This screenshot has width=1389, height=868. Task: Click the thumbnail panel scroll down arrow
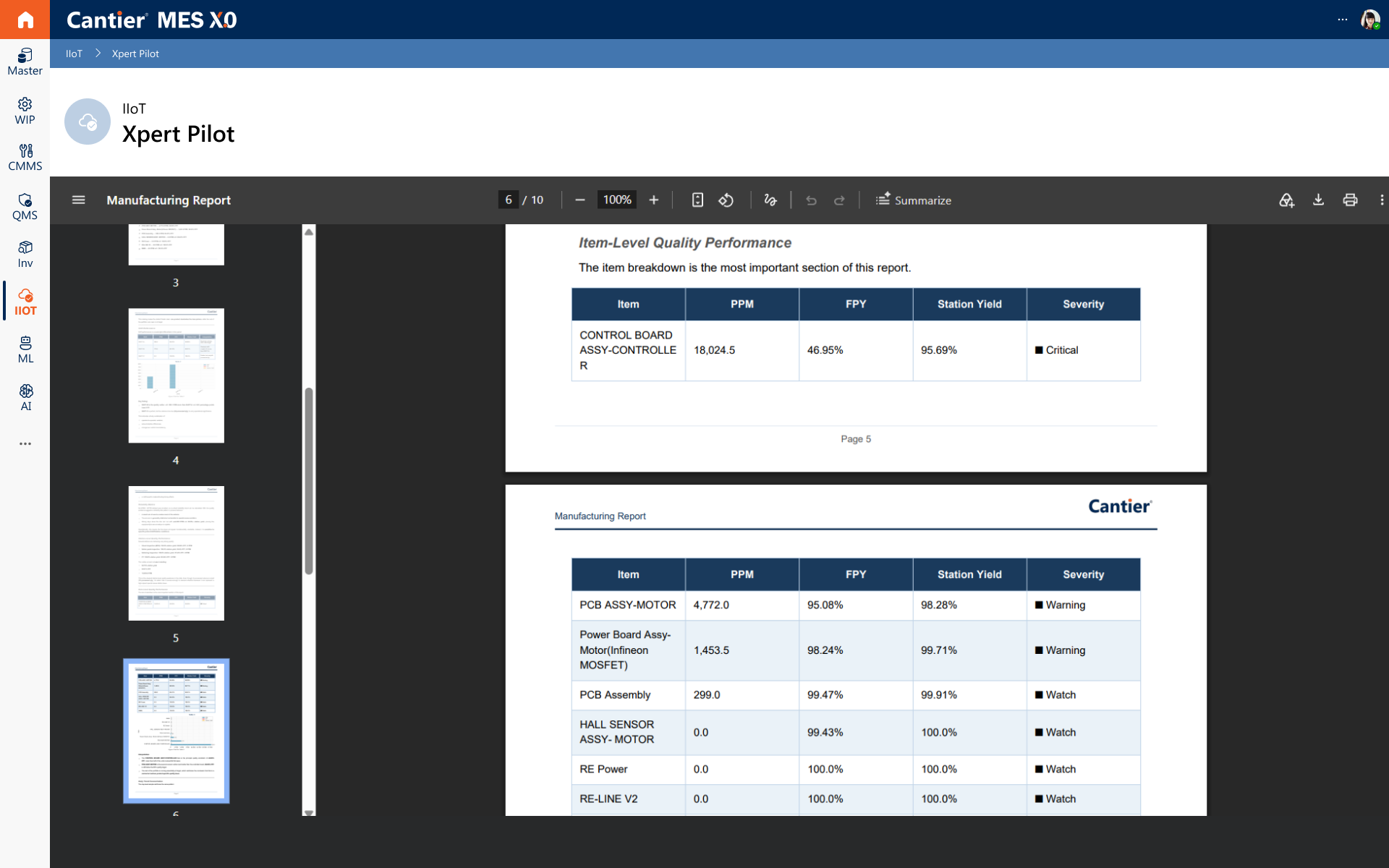(x=309, y=812)
